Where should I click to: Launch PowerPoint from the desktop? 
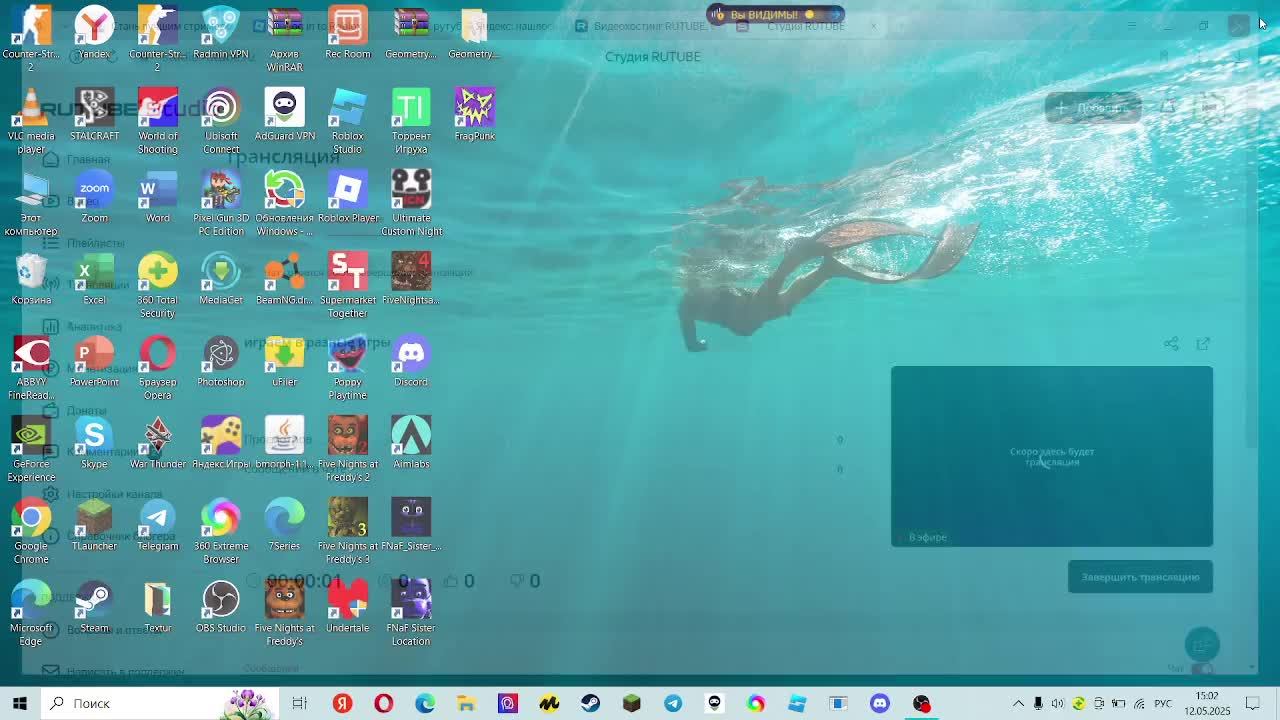tap(94, 361)
